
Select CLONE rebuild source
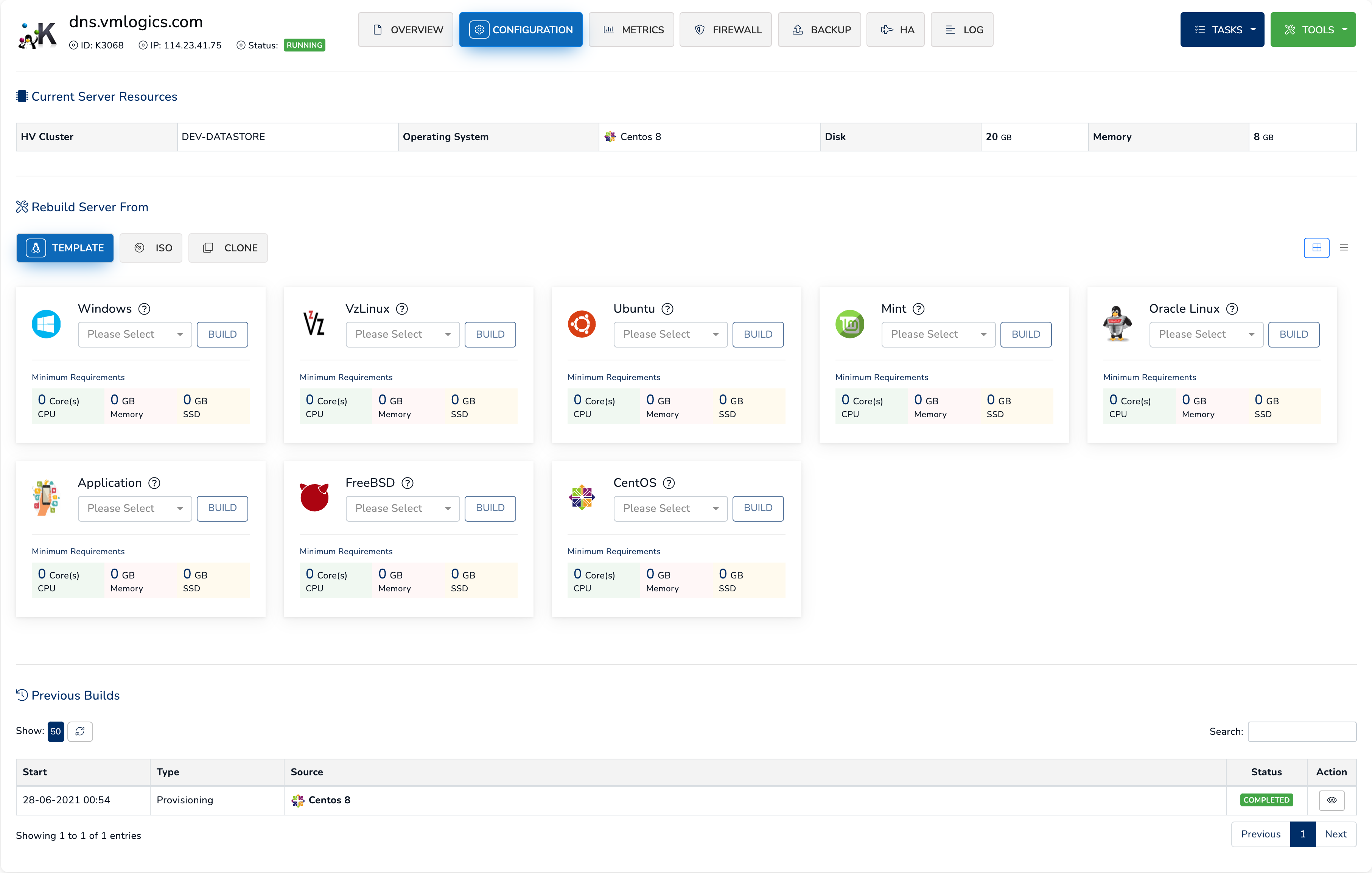[x=228, y=248]
